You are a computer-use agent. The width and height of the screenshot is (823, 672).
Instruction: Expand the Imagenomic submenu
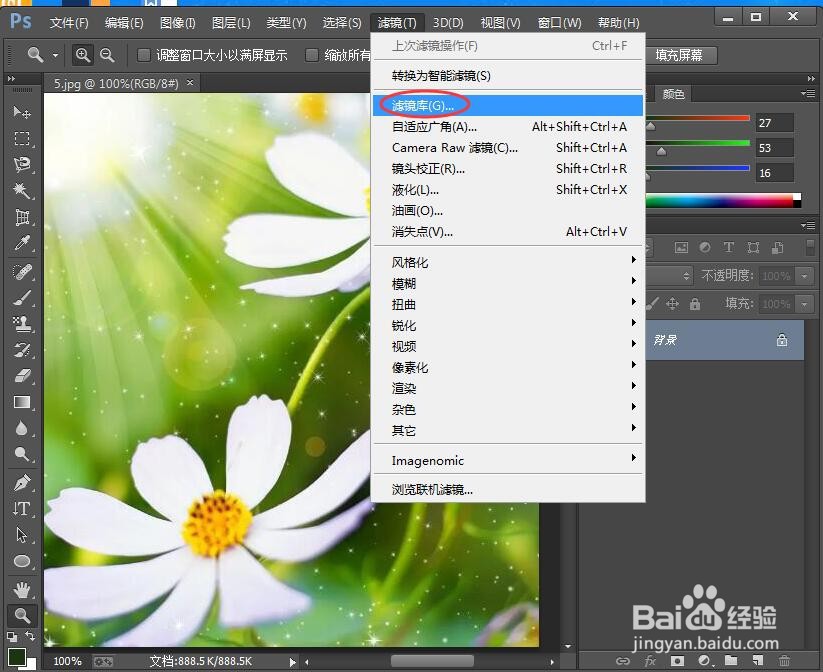point(508,460)
